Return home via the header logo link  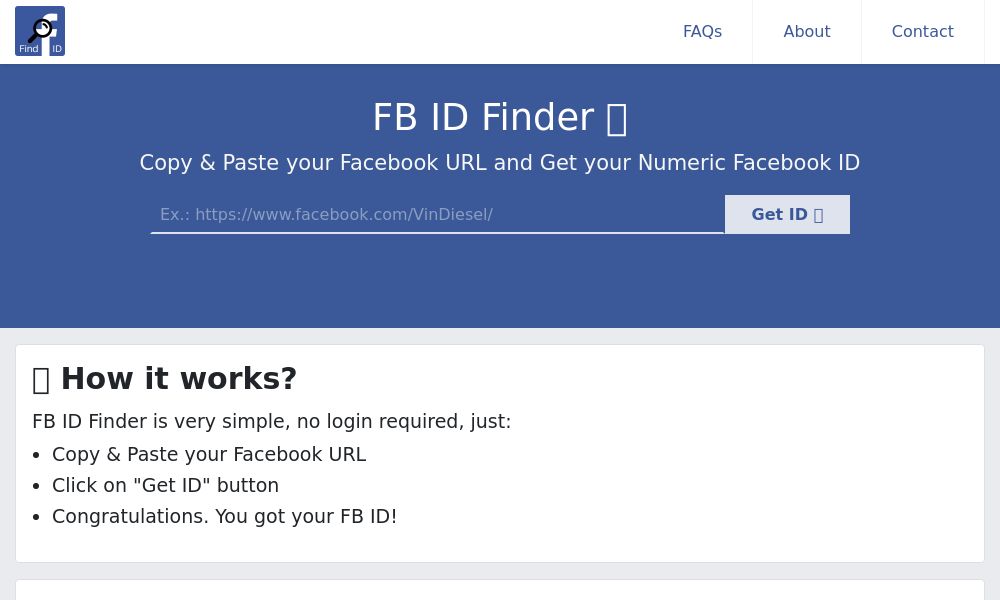pyautogui.click(x=40, y=31)
